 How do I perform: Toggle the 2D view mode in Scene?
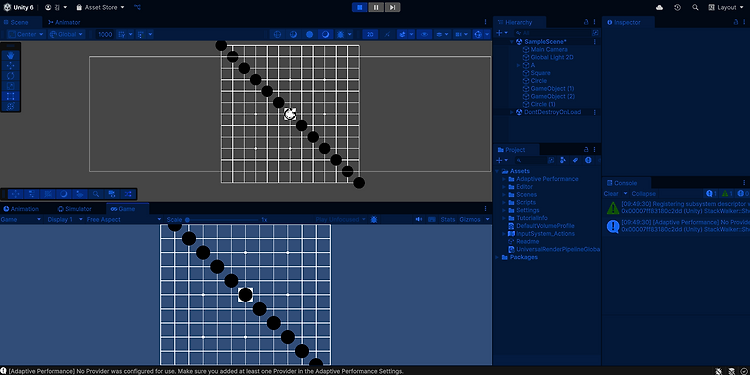point(369,34)
